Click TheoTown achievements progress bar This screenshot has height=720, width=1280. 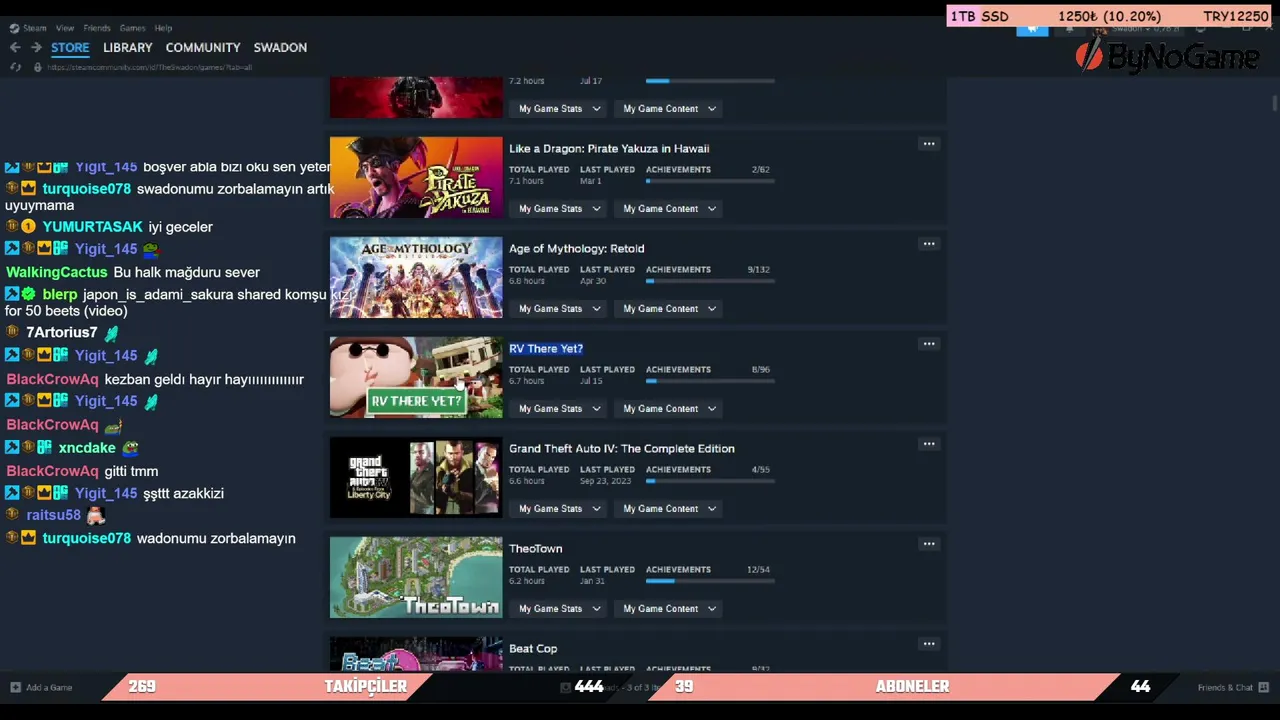tap(710, 581)
